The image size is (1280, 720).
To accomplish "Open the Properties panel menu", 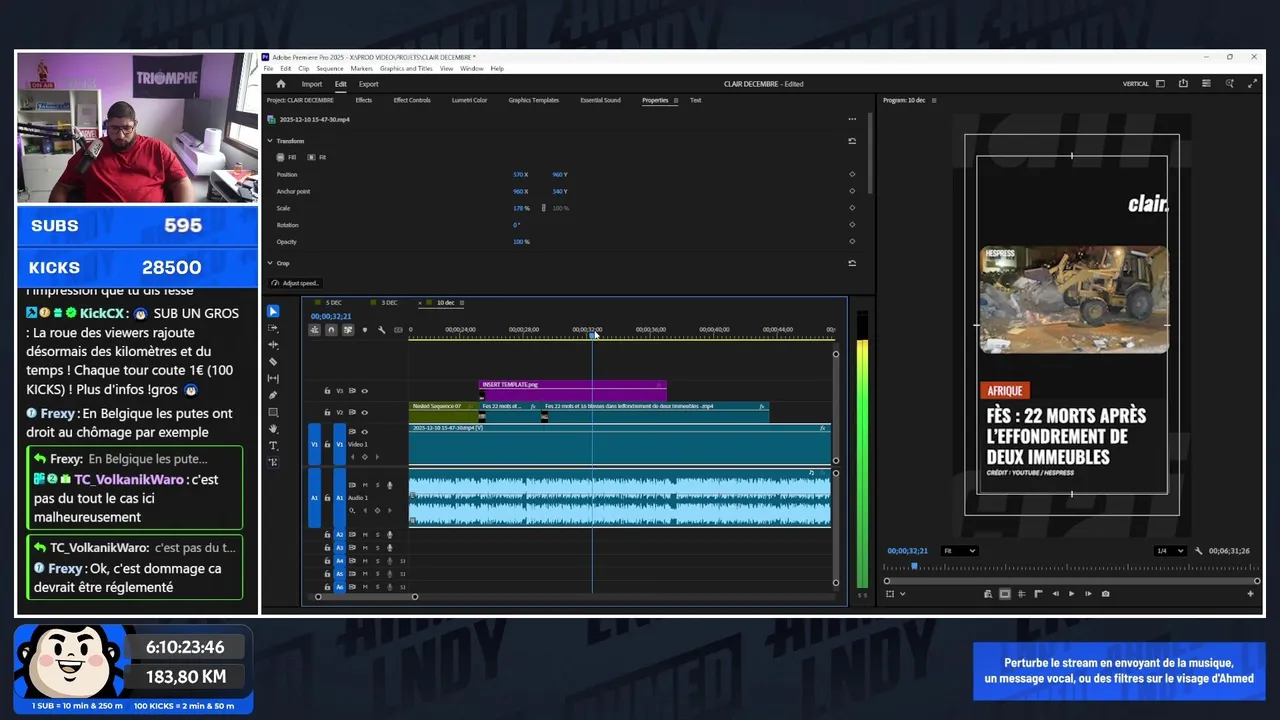I will (x=676, y=100).
